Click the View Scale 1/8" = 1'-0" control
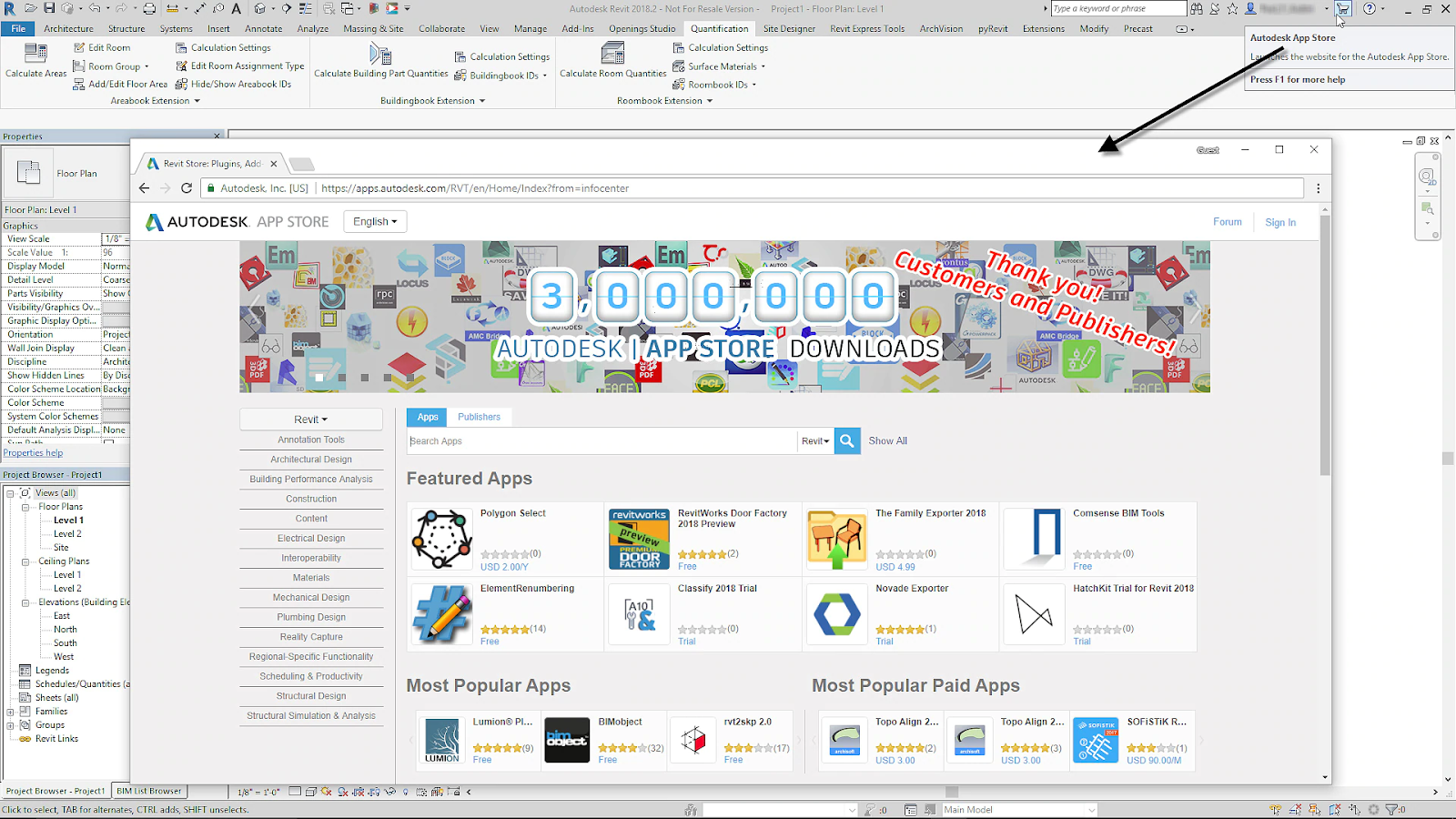The width and height of the screenshot is (1456, 819). [258, 792]
